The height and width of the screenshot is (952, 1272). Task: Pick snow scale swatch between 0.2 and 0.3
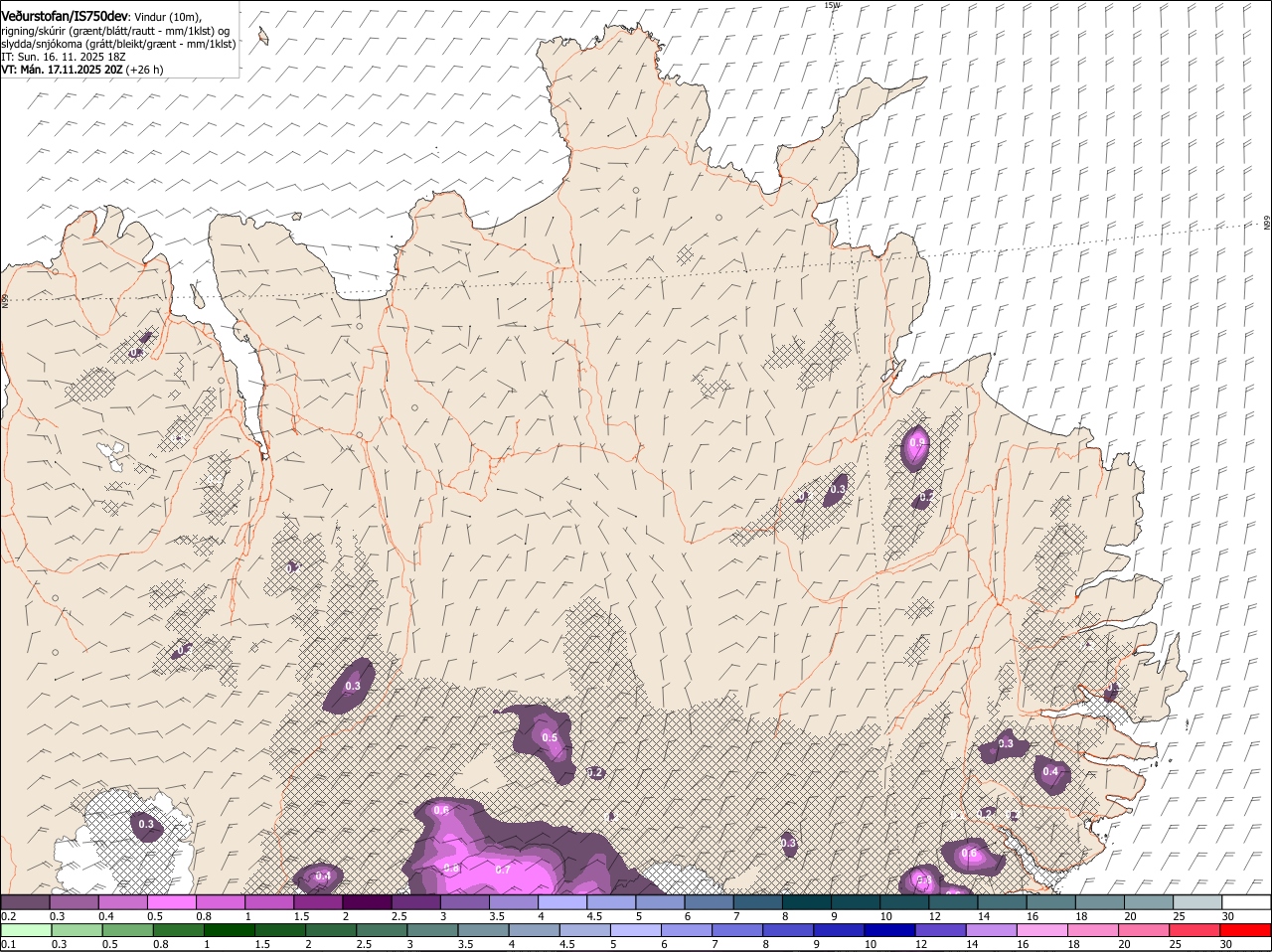click(x=26, y=902)
